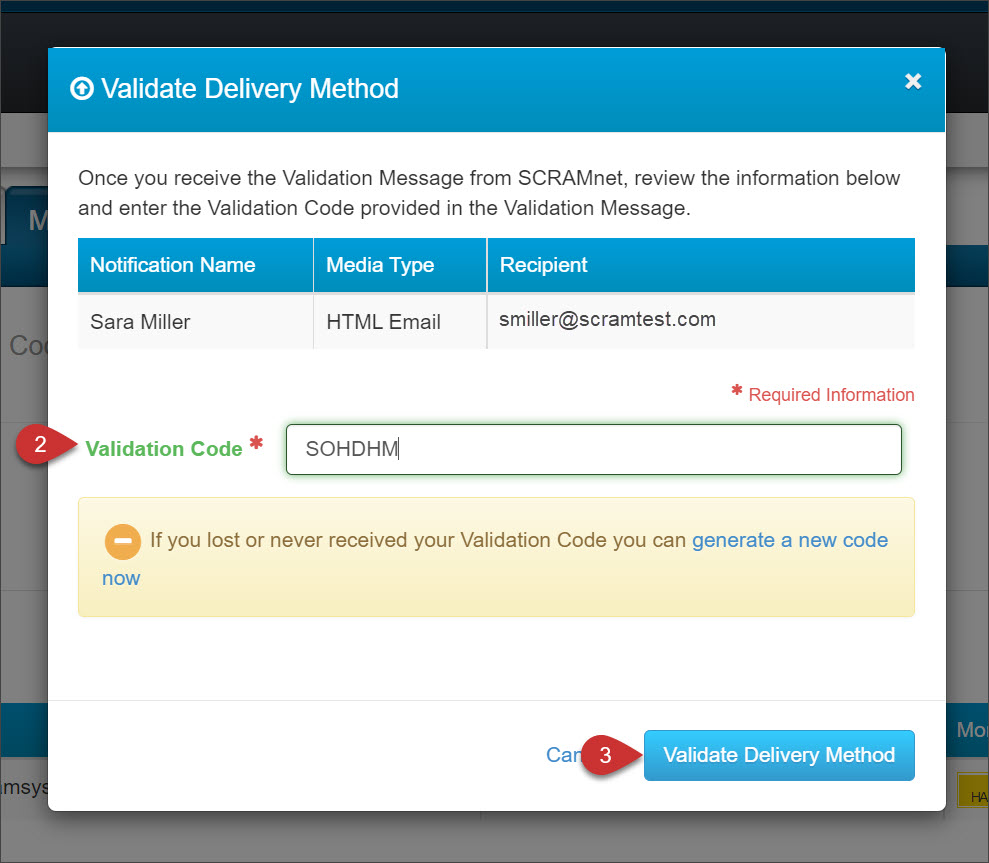Click the circled up-arrow icon in dialog header
Viewport: 989px width, 863px height.
[81, 89]
